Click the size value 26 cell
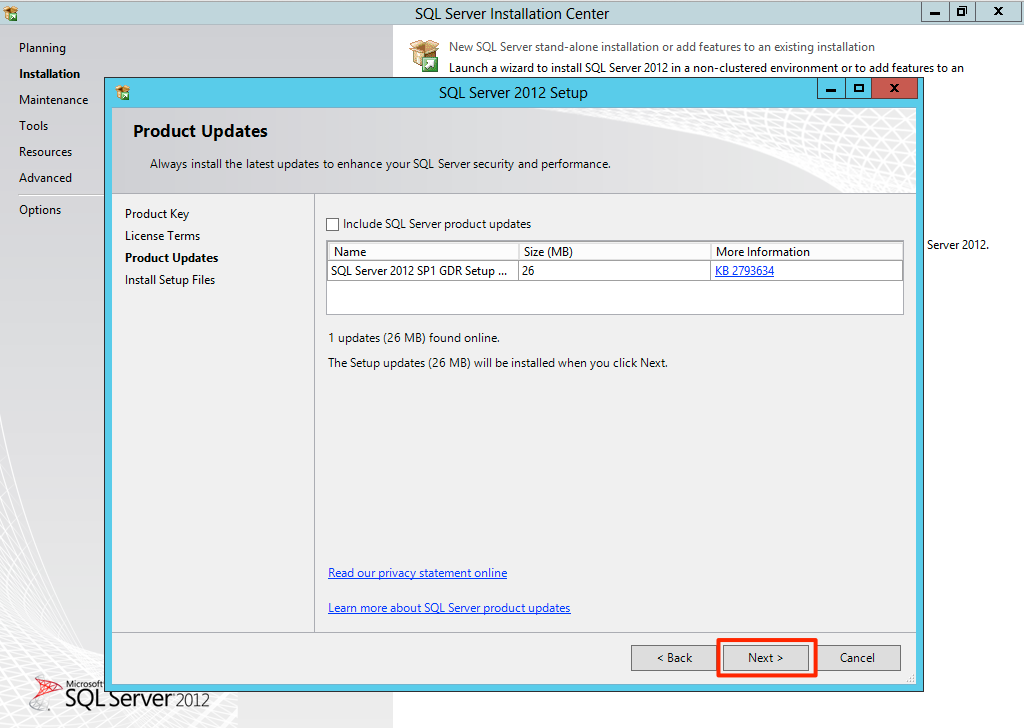The image size is (1024, 728). (x=615, y=270)
